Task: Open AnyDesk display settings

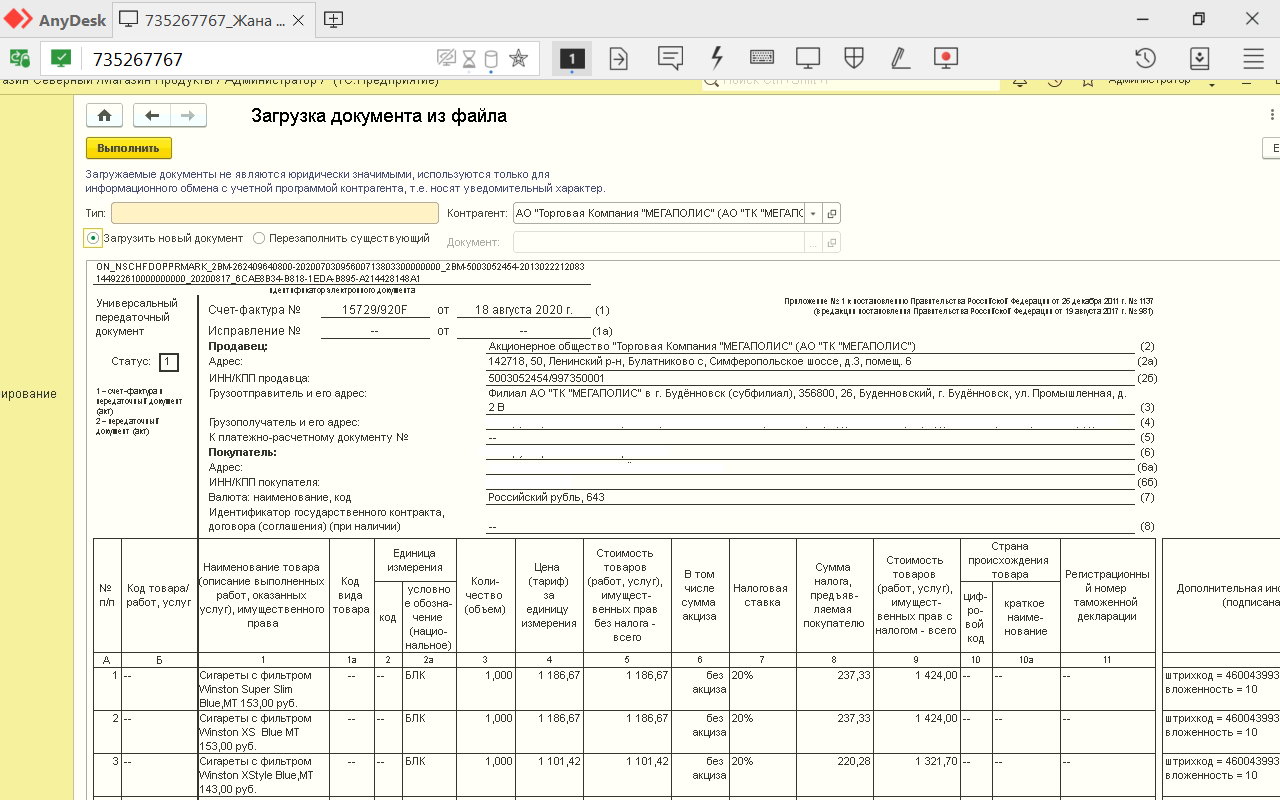Action: (808, 59)
